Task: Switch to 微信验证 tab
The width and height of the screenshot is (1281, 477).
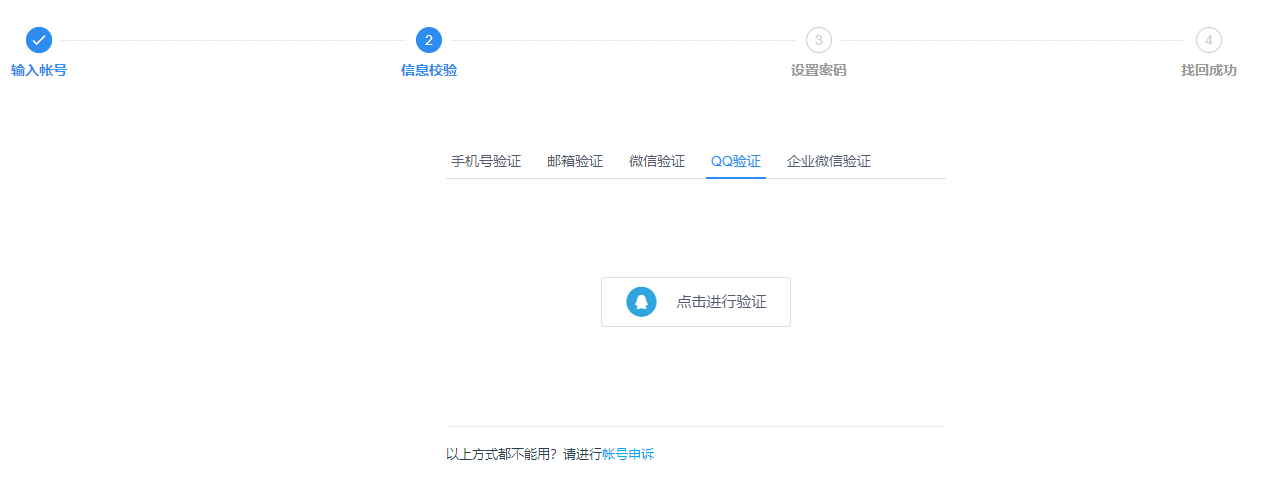Action: (657, 161)
